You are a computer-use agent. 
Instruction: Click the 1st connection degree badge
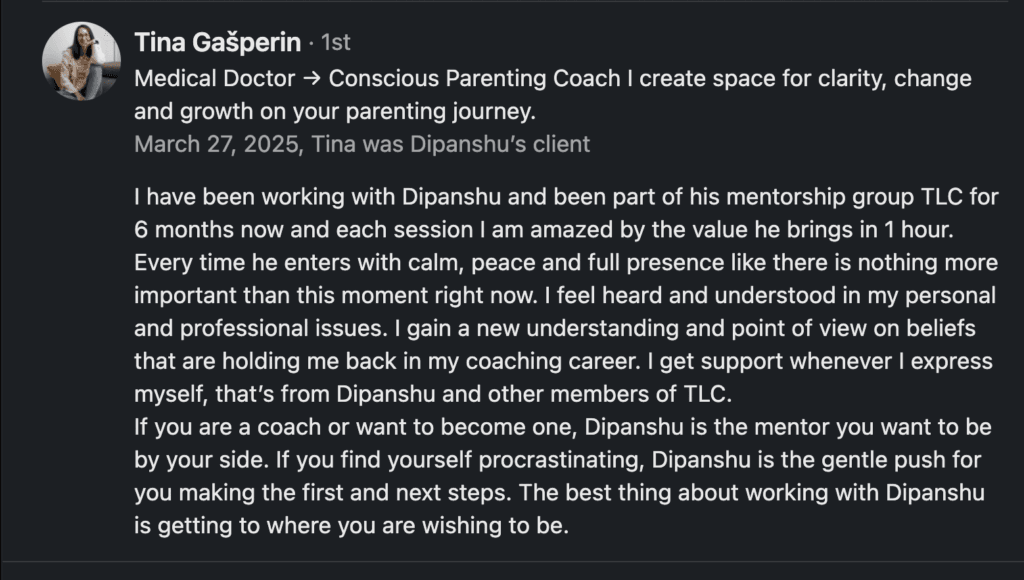pyautogui.click(x=334, y=43)
